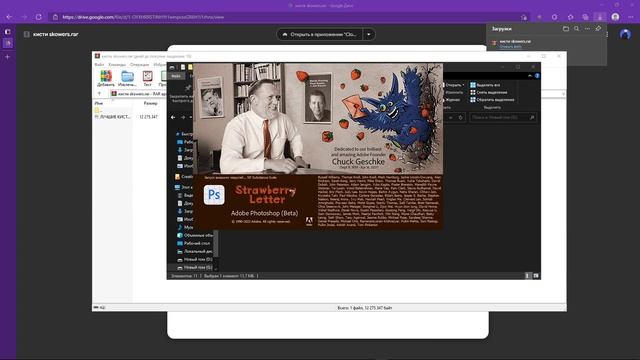Go forward in Explorer window
Screen dimensions: 640x360
[x=183, y=117]
